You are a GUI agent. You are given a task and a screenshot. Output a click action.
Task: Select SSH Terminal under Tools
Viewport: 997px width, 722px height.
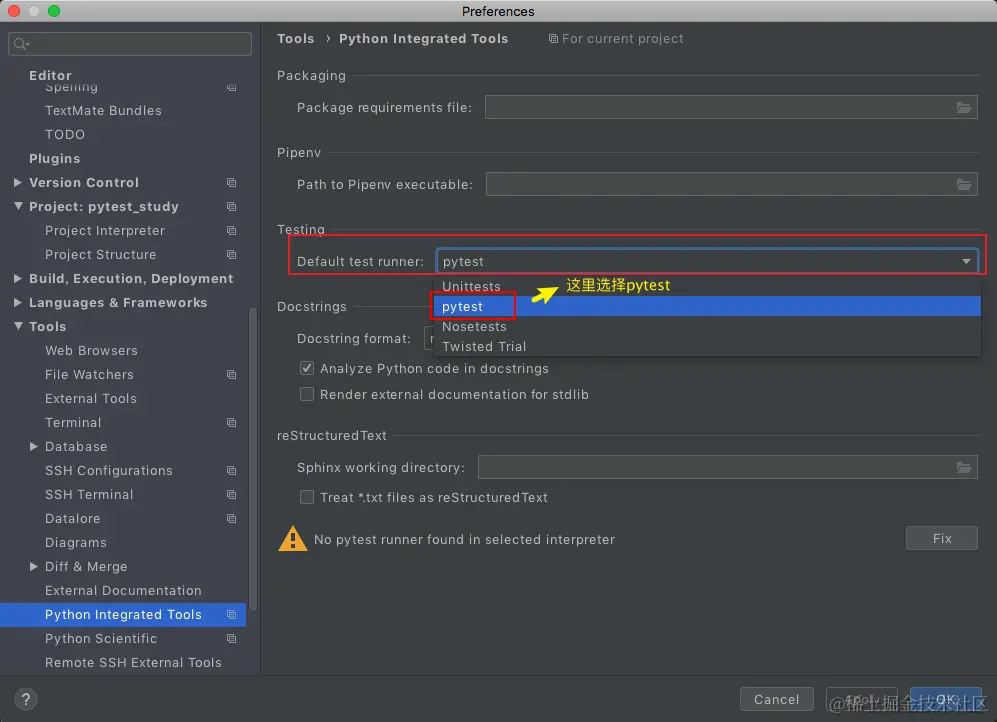(89, 494)
